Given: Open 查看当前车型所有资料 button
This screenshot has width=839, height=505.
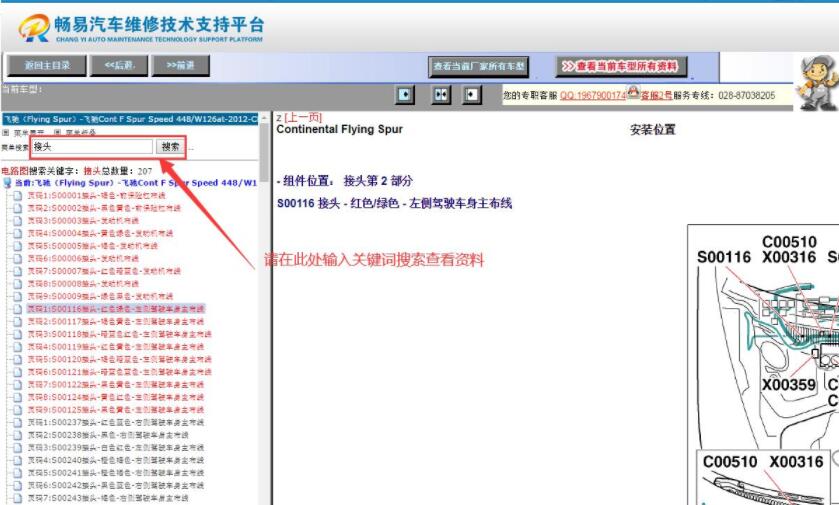Looking at the screenshot, I should (621, 66).
